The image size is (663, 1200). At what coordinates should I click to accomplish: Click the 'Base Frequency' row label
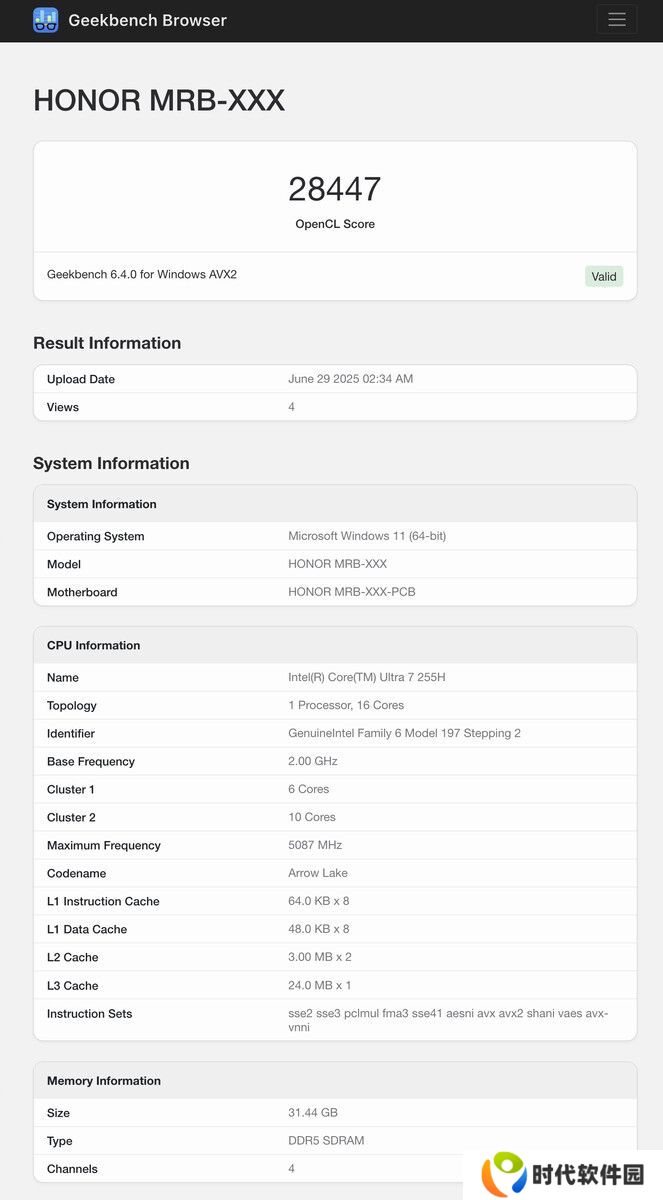click(x=91, y=761)
